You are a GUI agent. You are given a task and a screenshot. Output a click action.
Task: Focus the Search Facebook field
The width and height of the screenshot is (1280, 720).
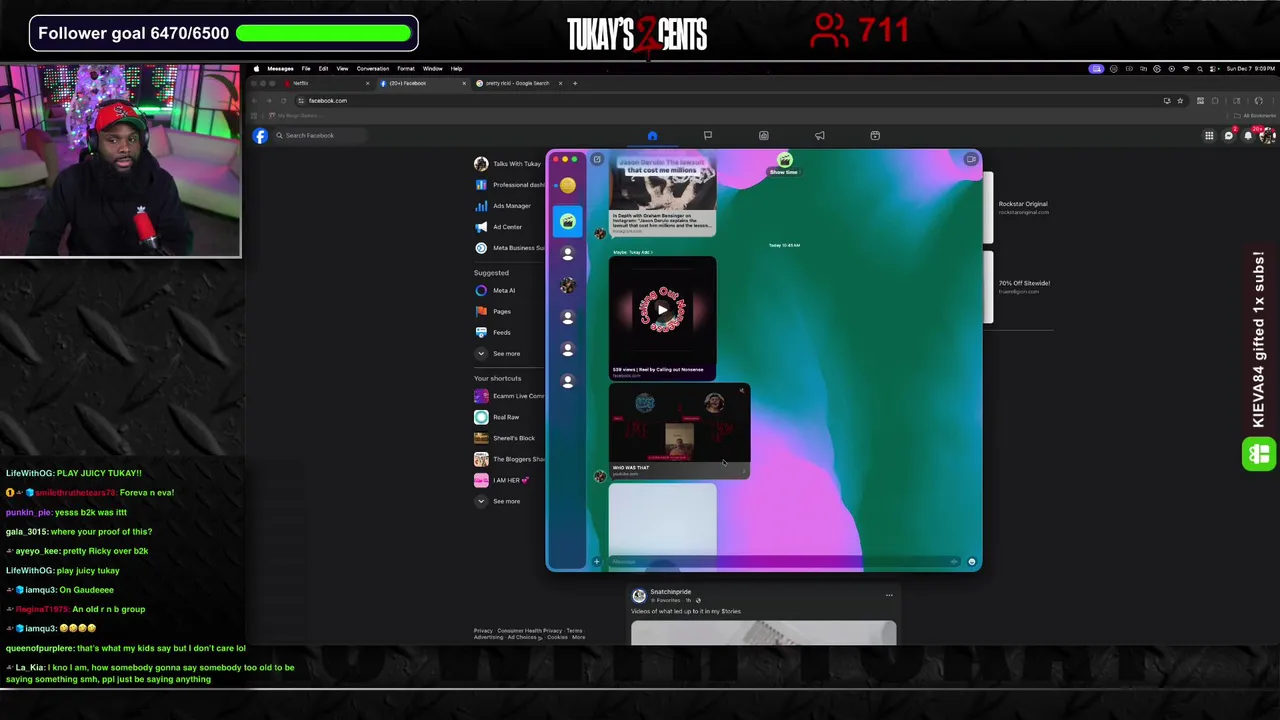point(318,136)
